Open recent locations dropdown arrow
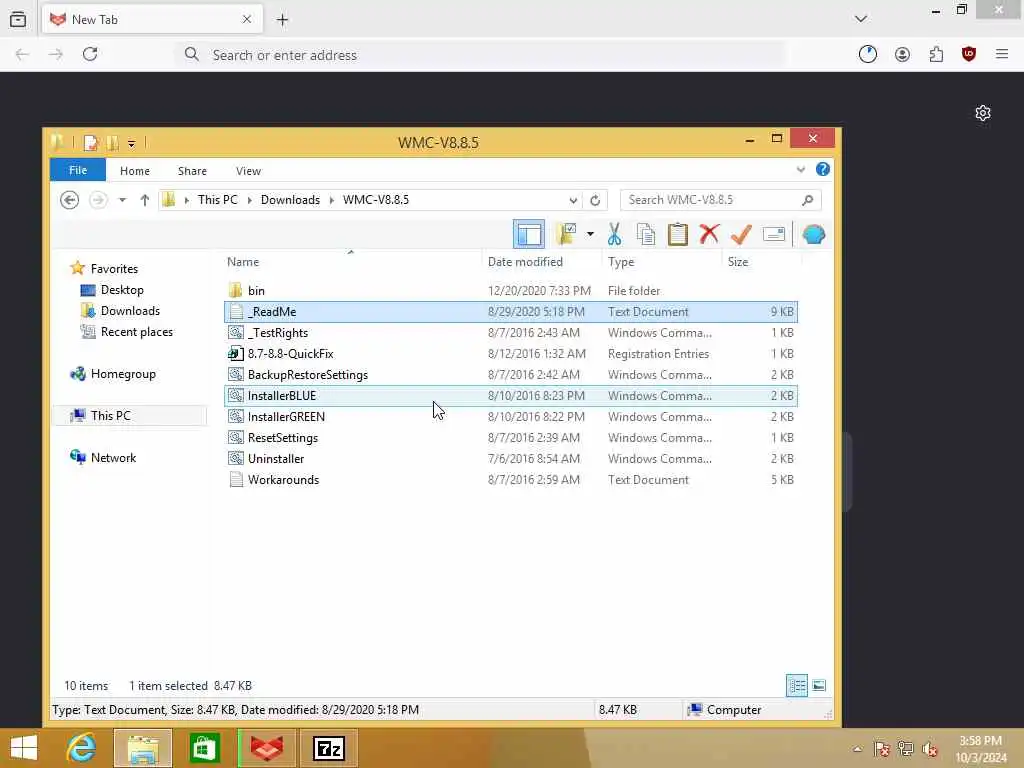This screenshot has height=768, width=1024. coord(122,200)
